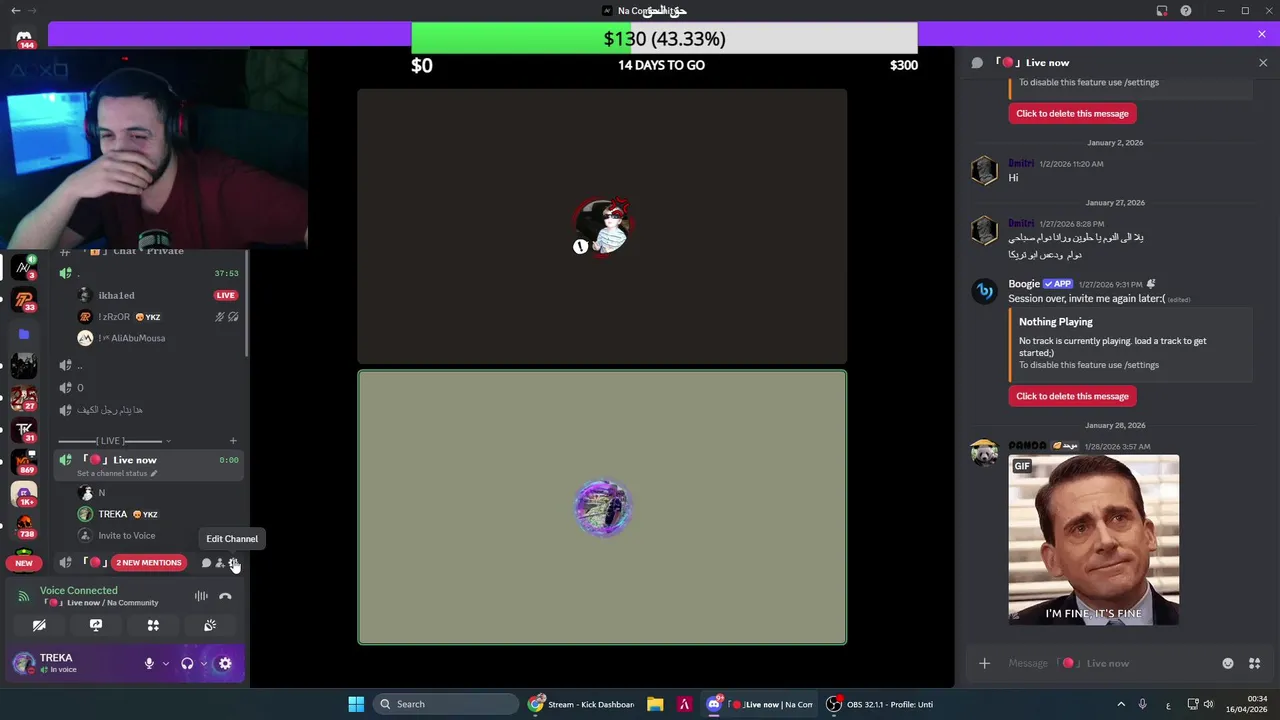Open the Direct Messages home icon

click(24, 37)
